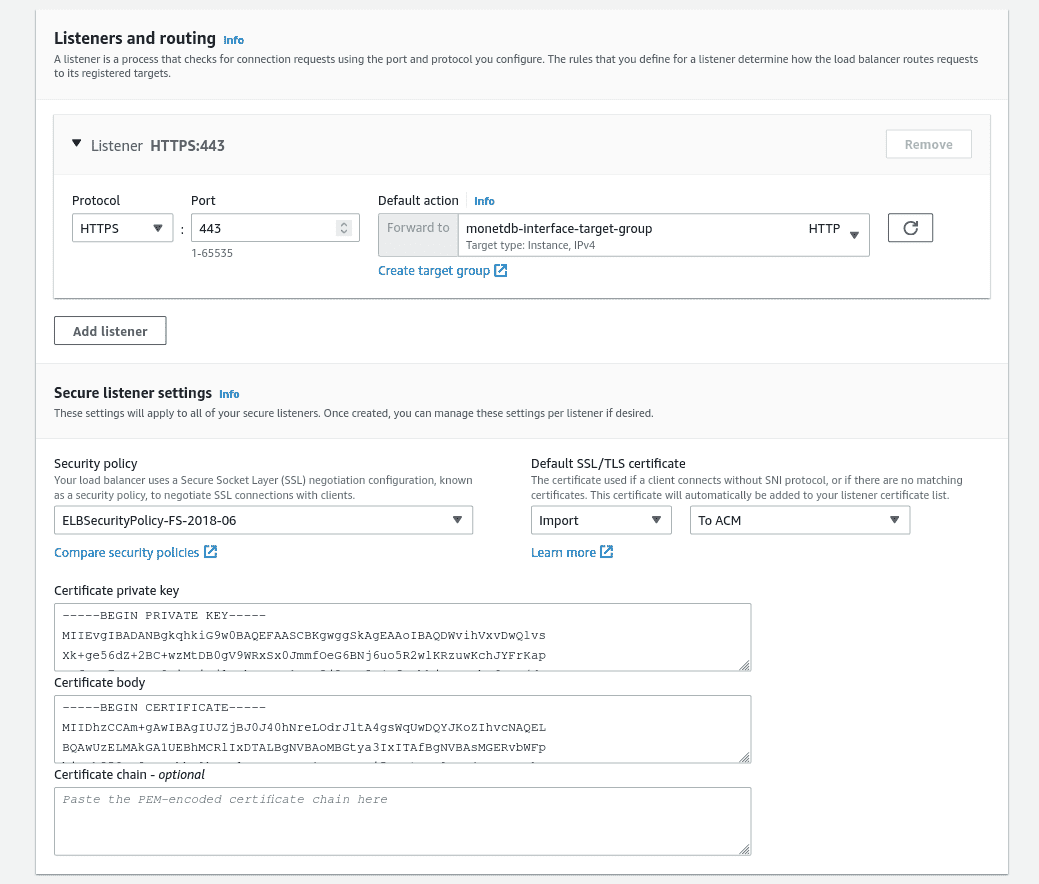Collapse the Listener HTTPS:443 section

[77, 144]
